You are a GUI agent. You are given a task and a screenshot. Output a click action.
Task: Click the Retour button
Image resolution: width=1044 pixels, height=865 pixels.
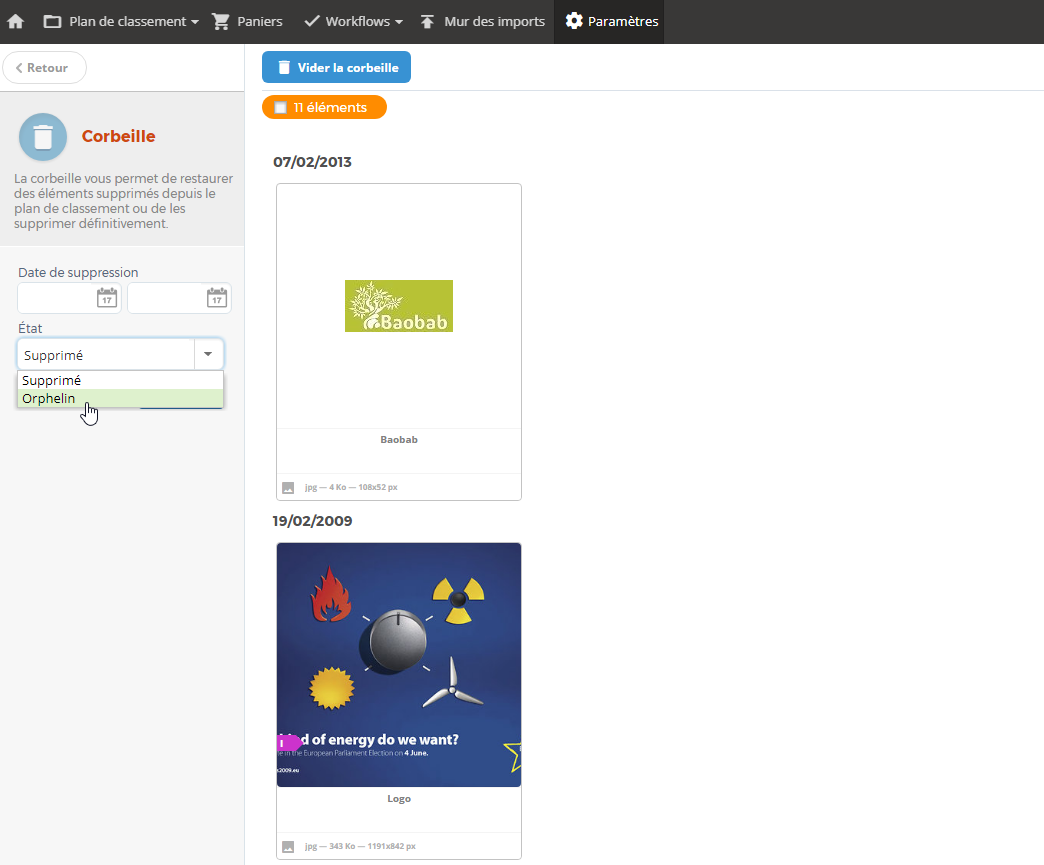point(45,68)
